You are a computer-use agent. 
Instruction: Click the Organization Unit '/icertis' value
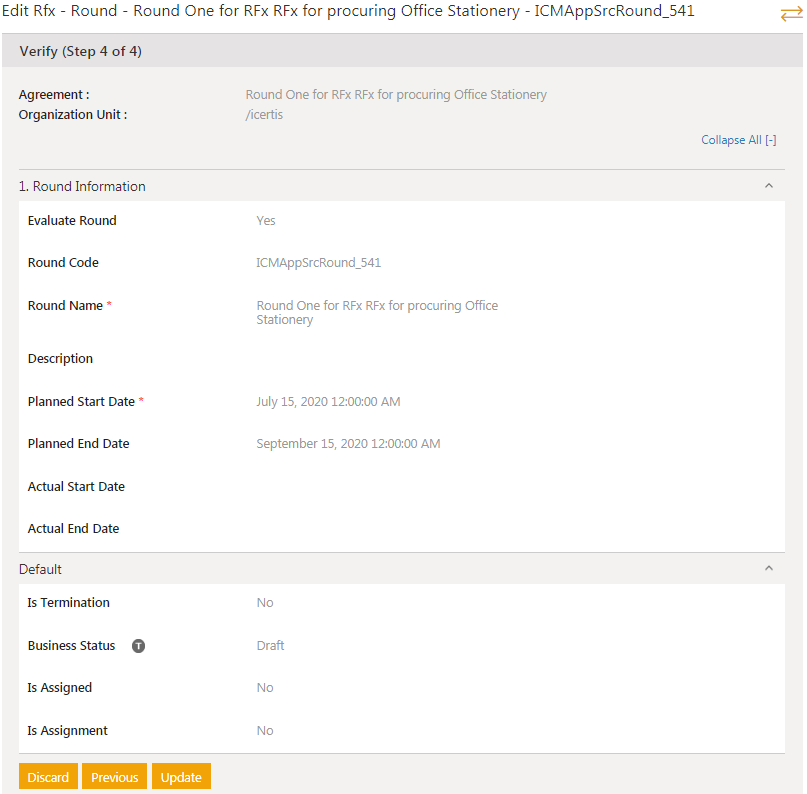264,114
